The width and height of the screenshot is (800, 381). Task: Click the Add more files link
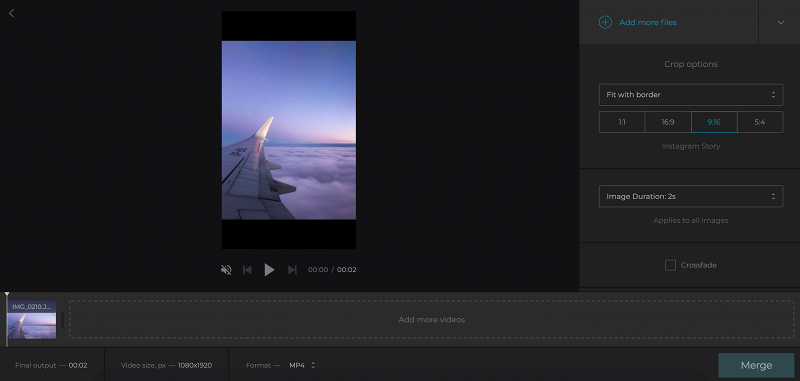coord(648,22)
